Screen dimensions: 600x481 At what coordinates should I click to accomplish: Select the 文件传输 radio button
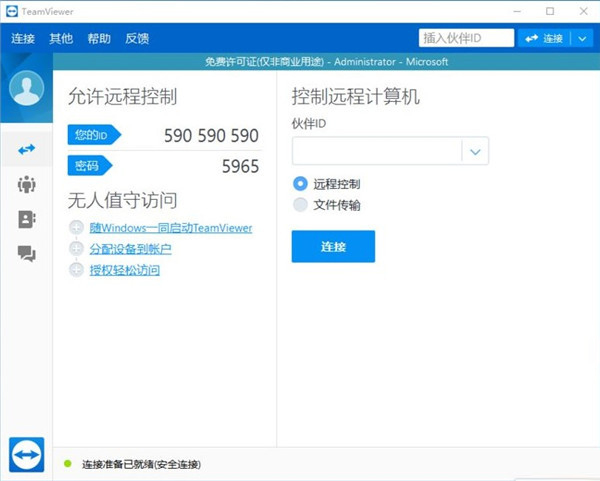(x=300, y=205)
